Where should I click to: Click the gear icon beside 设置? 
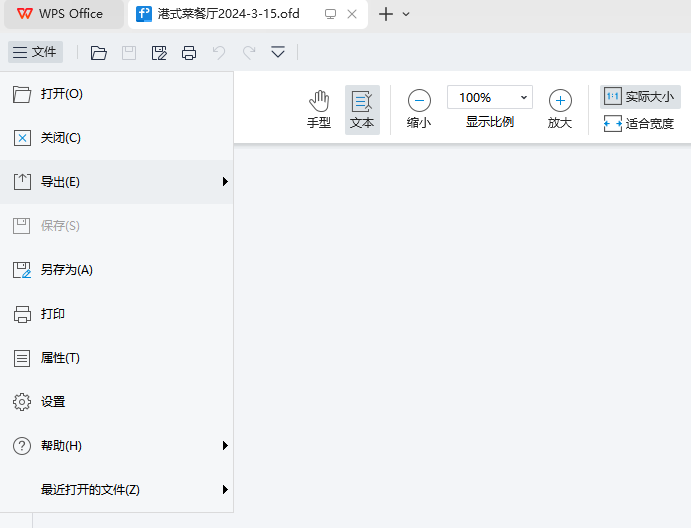[22, 402]
